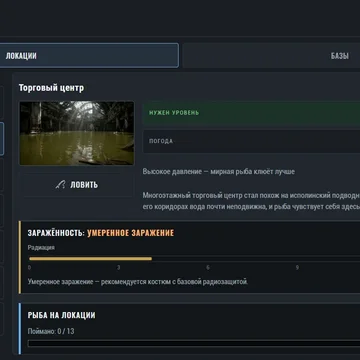360x360 pixels.
Task: Click the Многоэтажный торговый центр description
Action: [x=251, y=201]
